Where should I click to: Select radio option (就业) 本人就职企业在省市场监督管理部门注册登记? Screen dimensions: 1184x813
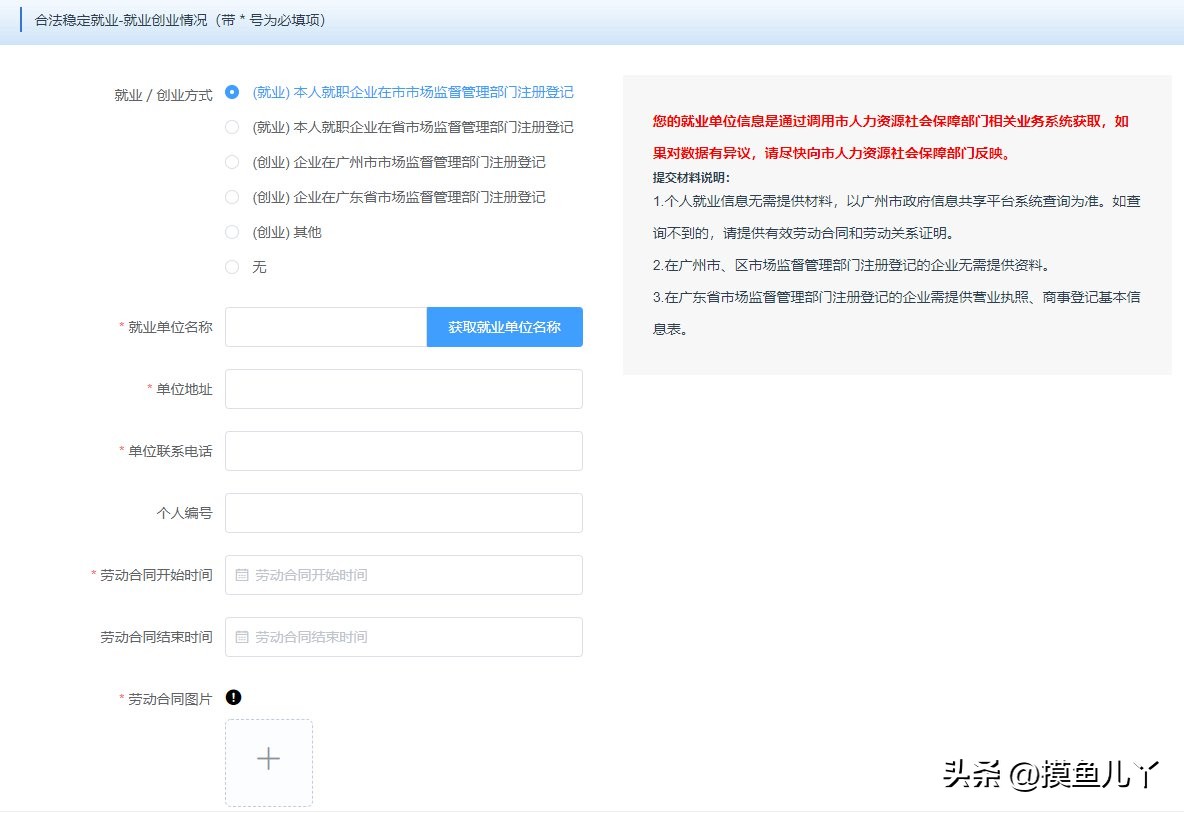tap(232, 127)
